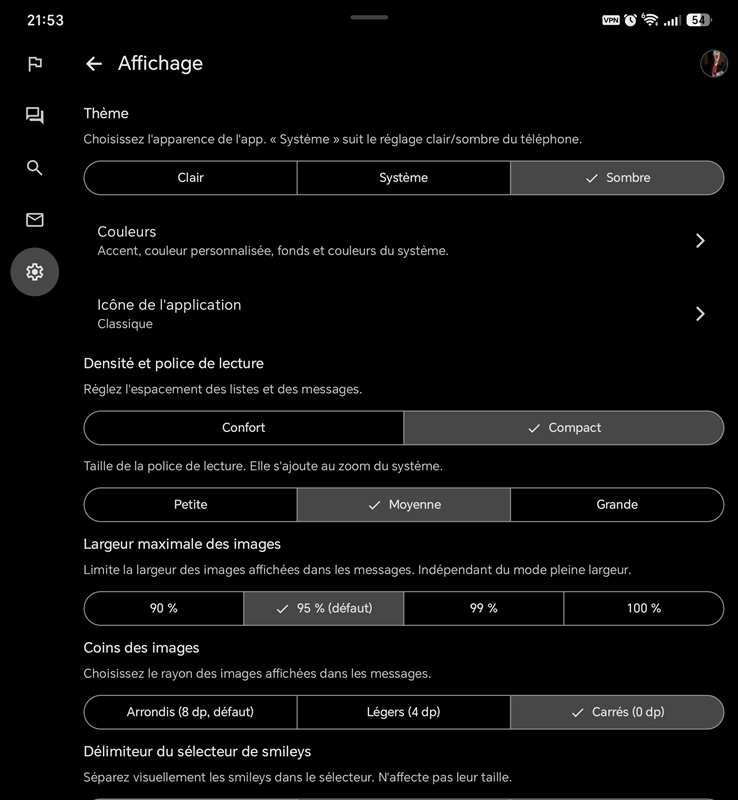Select the settings gear icon
This screenshot has height=800, width=738.
[35, 272]
